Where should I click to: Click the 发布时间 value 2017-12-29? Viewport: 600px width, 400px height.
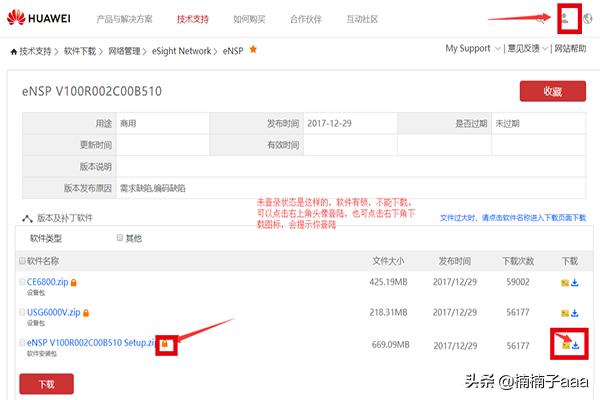(329, 123)
